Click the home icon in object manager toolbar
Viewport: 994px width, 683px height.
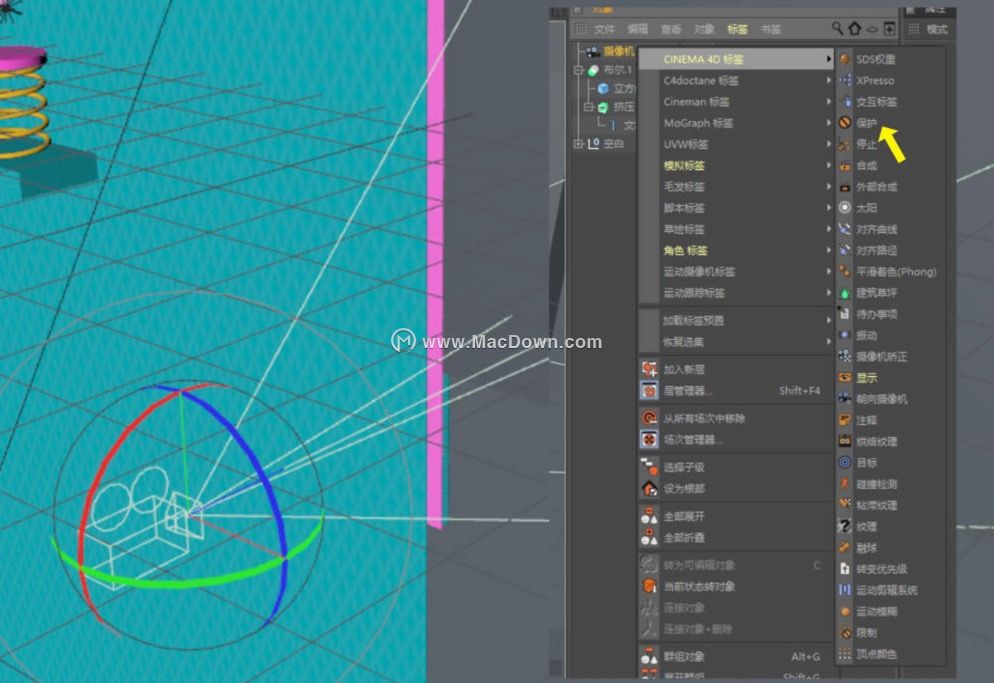pyautogui.click(x=855, y=29)
